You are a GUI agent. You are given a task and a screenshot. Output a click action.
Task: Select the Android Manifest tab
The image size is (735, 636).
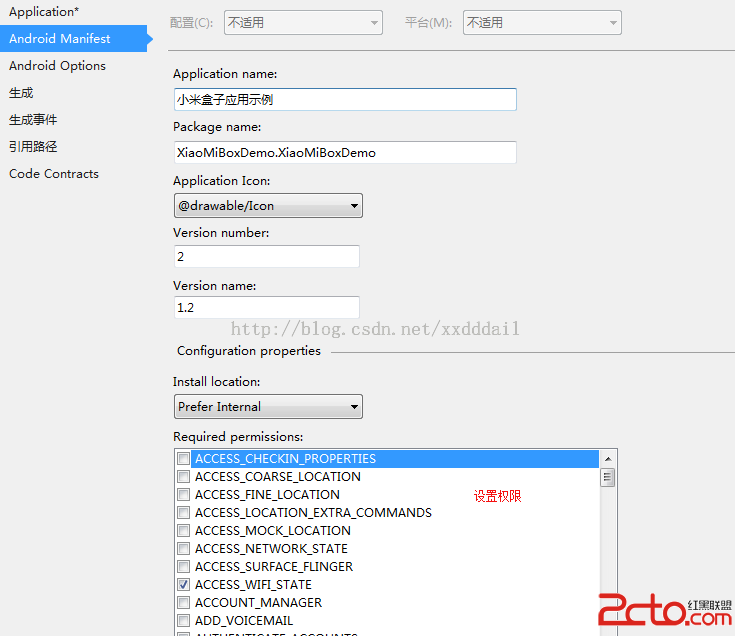74,38
